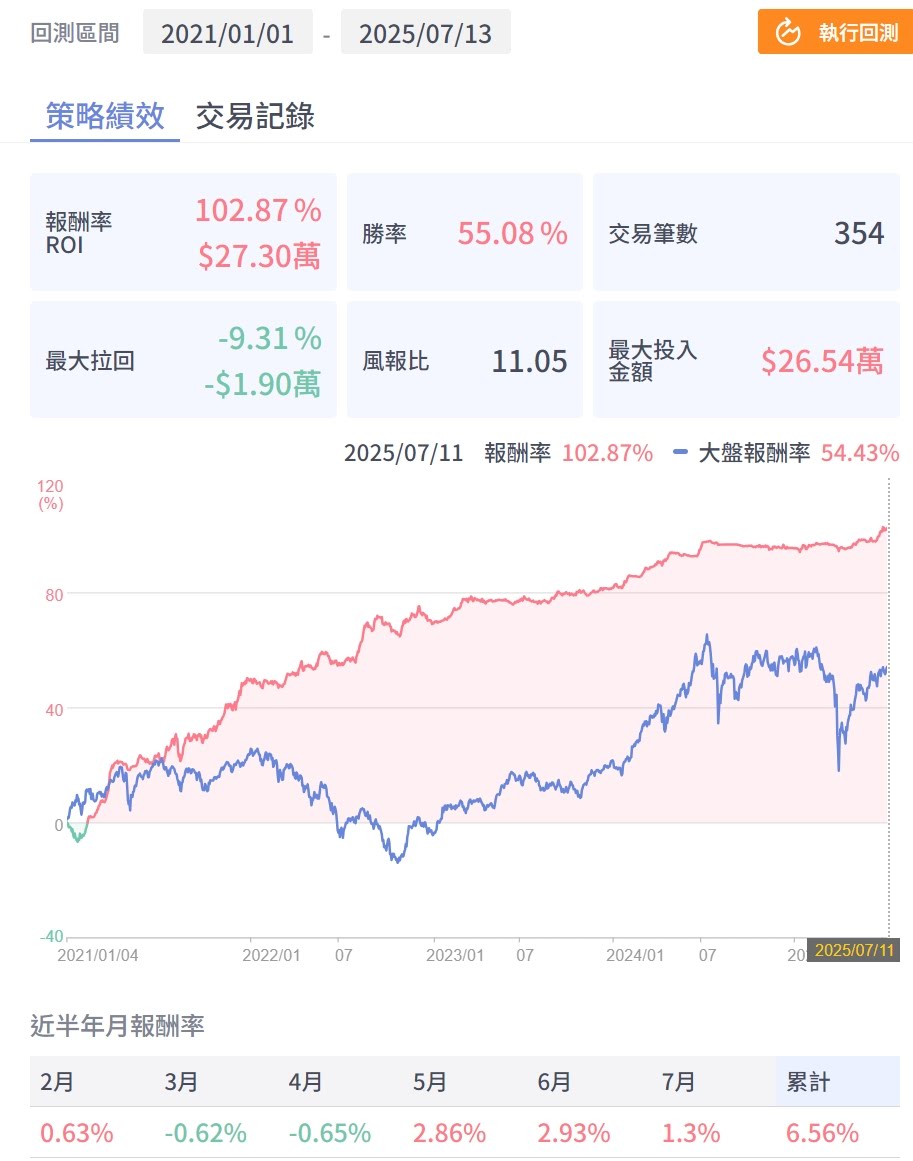The height and width of the screenshot is (1161, 913).
Task: Click the 3月 return value -0.62%
Action: tap(205, 1133)
